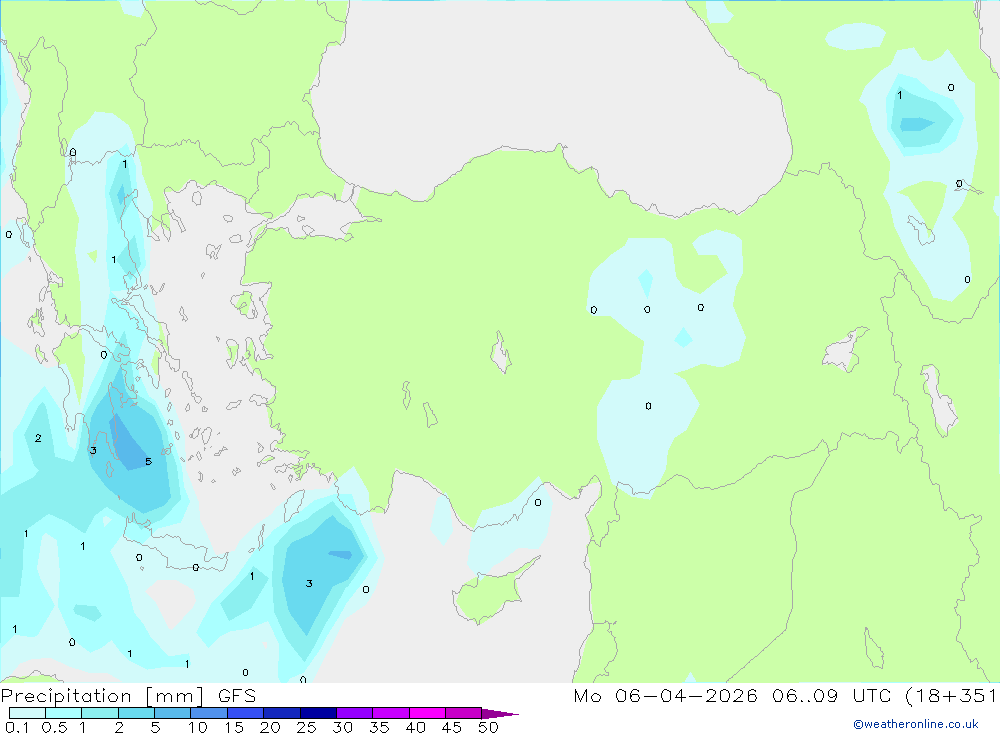Image resolution: width=1000 pixels, height=733 pixels.
Task: Pick the 10–15 mm legend color swatch
Action: 209,713
